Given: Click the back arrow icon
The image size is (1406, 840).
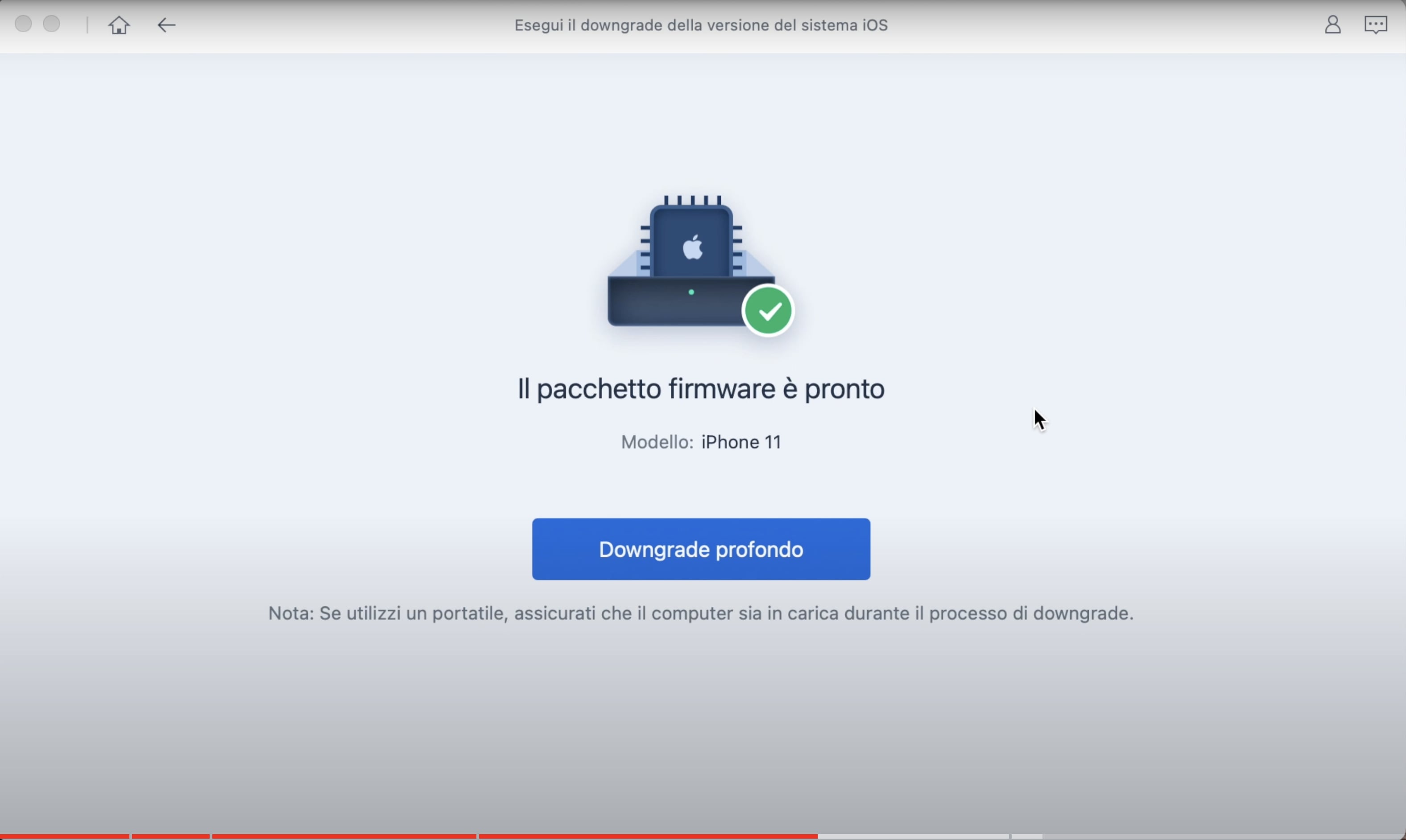Looking at the screenshot, I should [x=166, y=25].
